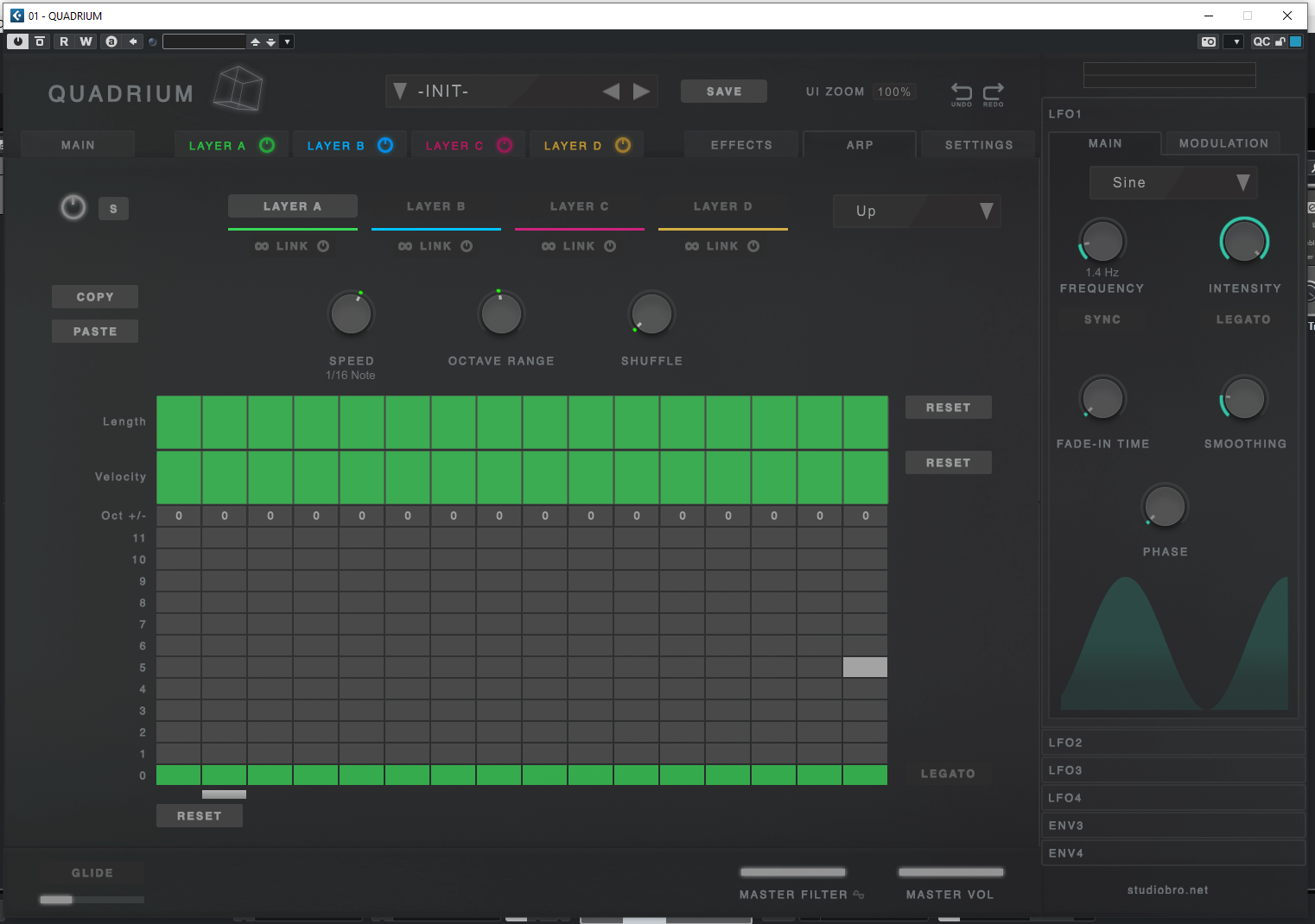This screenshot has height=924, width=1315.
Task: Toggle the LFO SYNC button
Action: click(x=1102, y=319)
